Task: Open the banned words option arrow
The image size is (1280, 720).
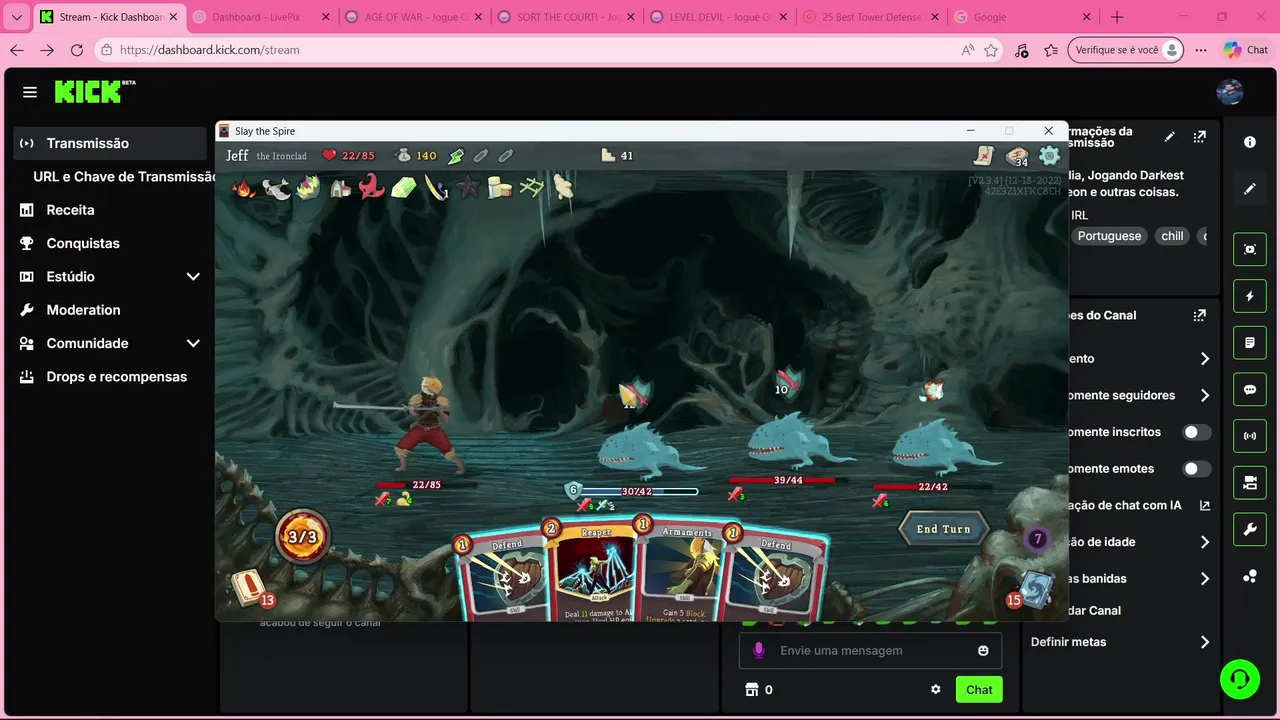Action: pos(1205,578)
